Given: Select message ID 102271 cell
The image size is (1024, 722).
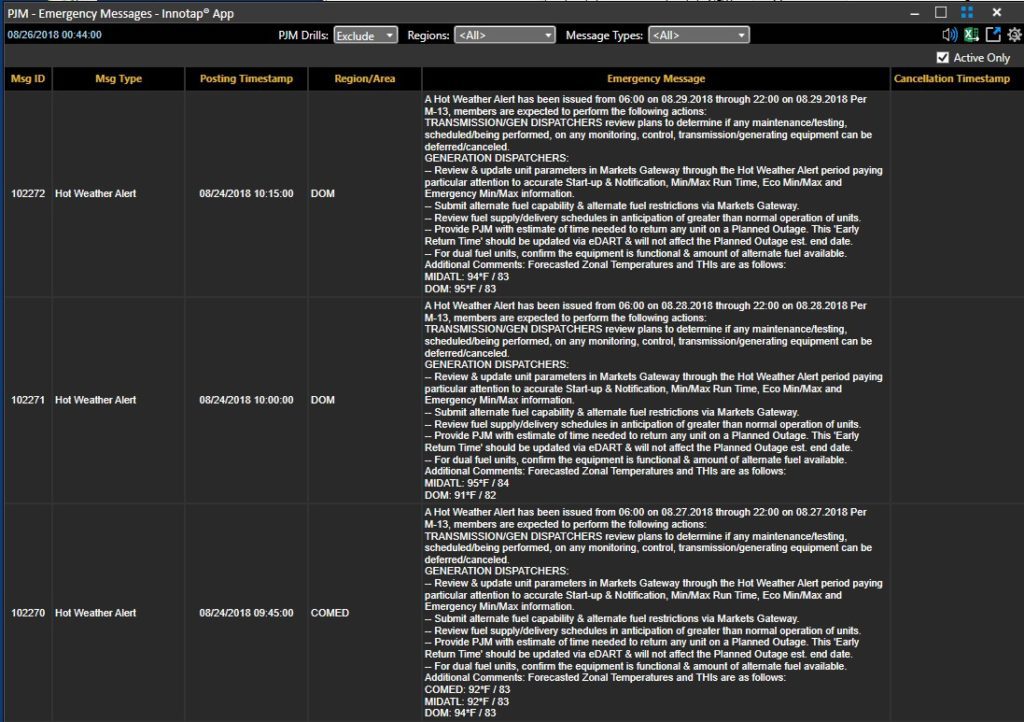Looking at the screenshot, I should coord(28,400).
